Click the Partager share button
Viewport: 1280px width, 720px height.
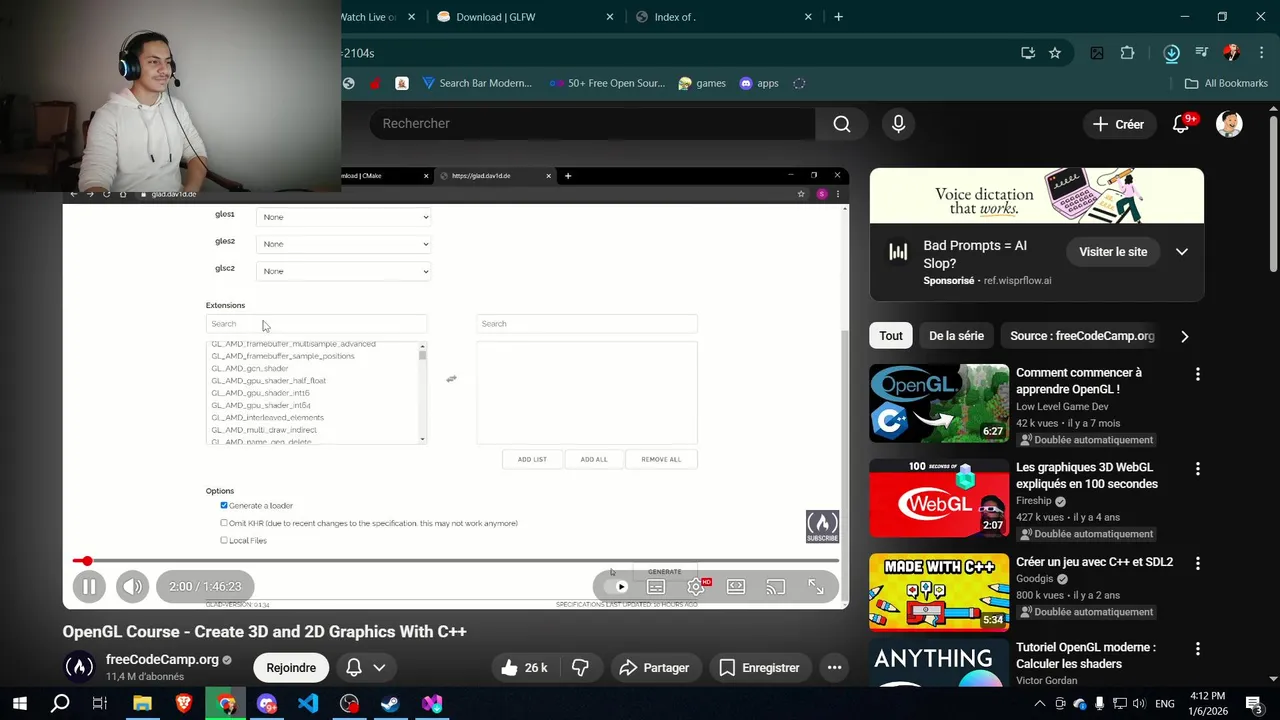click(654, 668)
